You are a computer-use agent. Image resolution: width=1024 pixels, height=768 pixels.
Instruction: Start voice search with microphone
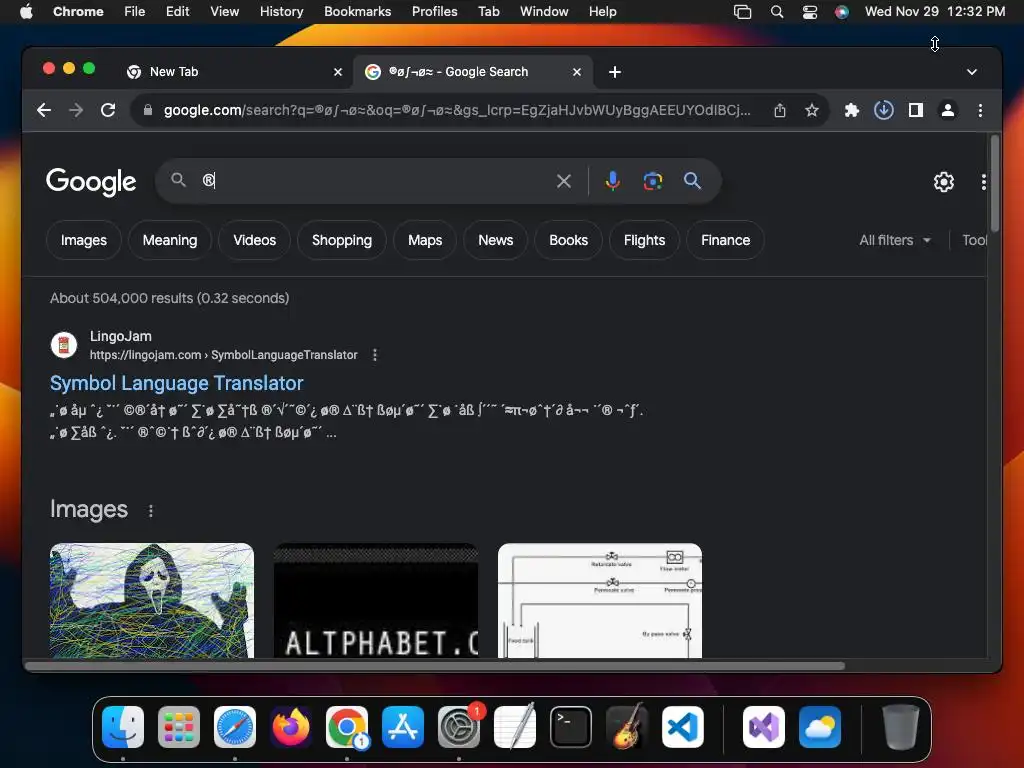pyautogui.click(x=612, y=181)
